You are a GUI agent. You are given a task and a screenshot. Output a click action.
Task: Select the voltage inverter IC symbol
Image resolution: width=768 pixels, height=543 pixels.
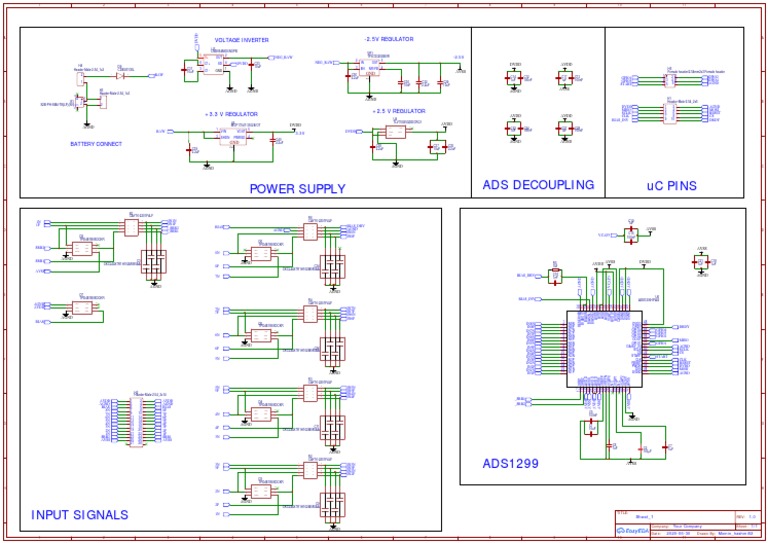coord(213,64)
